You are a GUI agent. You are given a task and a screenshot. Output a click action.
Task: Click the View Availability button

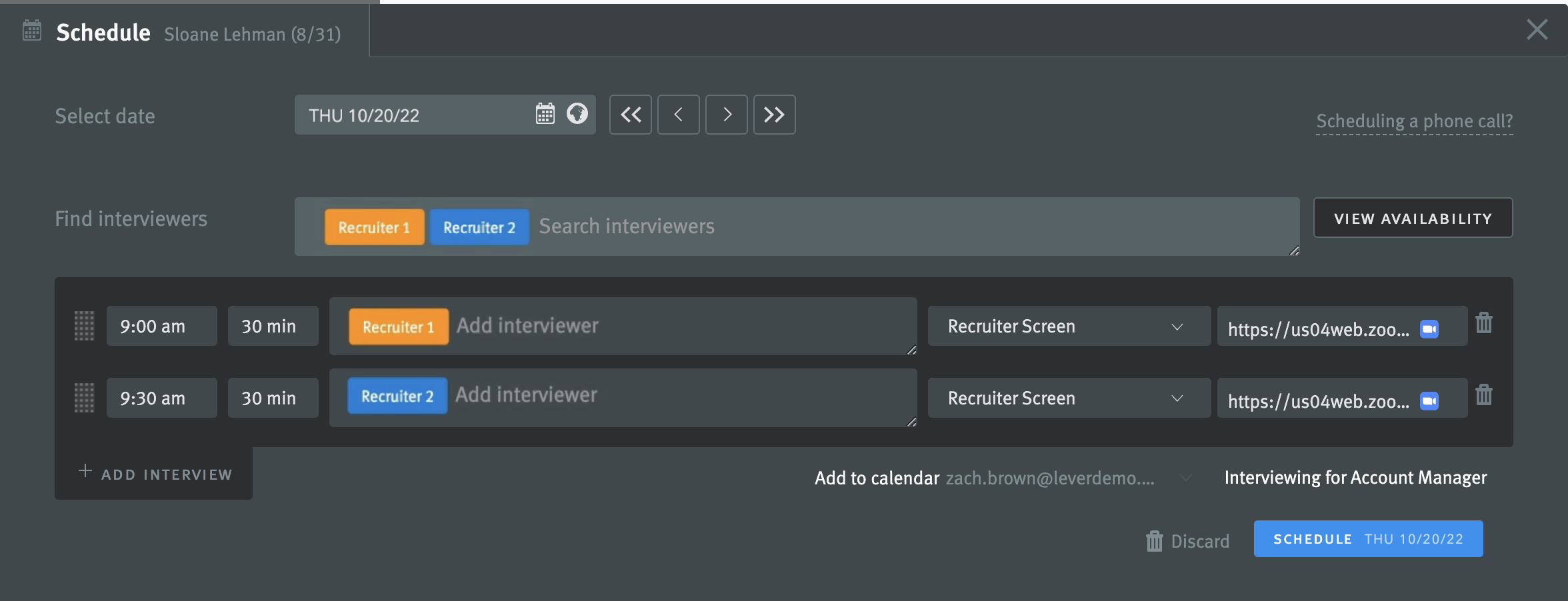[1413, 218]
